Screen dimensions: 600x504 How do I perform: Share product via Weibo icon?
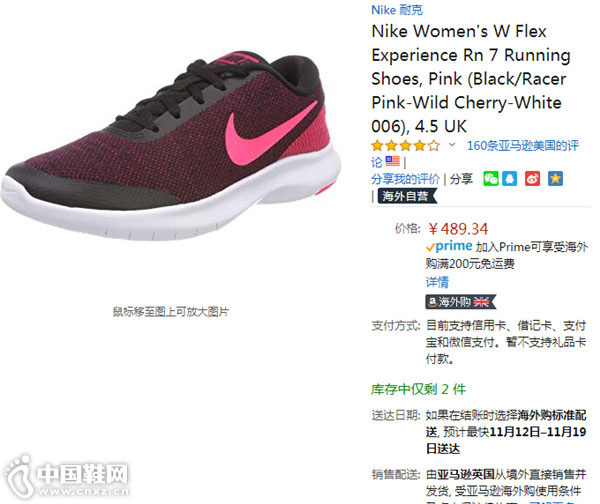point(532,179)
